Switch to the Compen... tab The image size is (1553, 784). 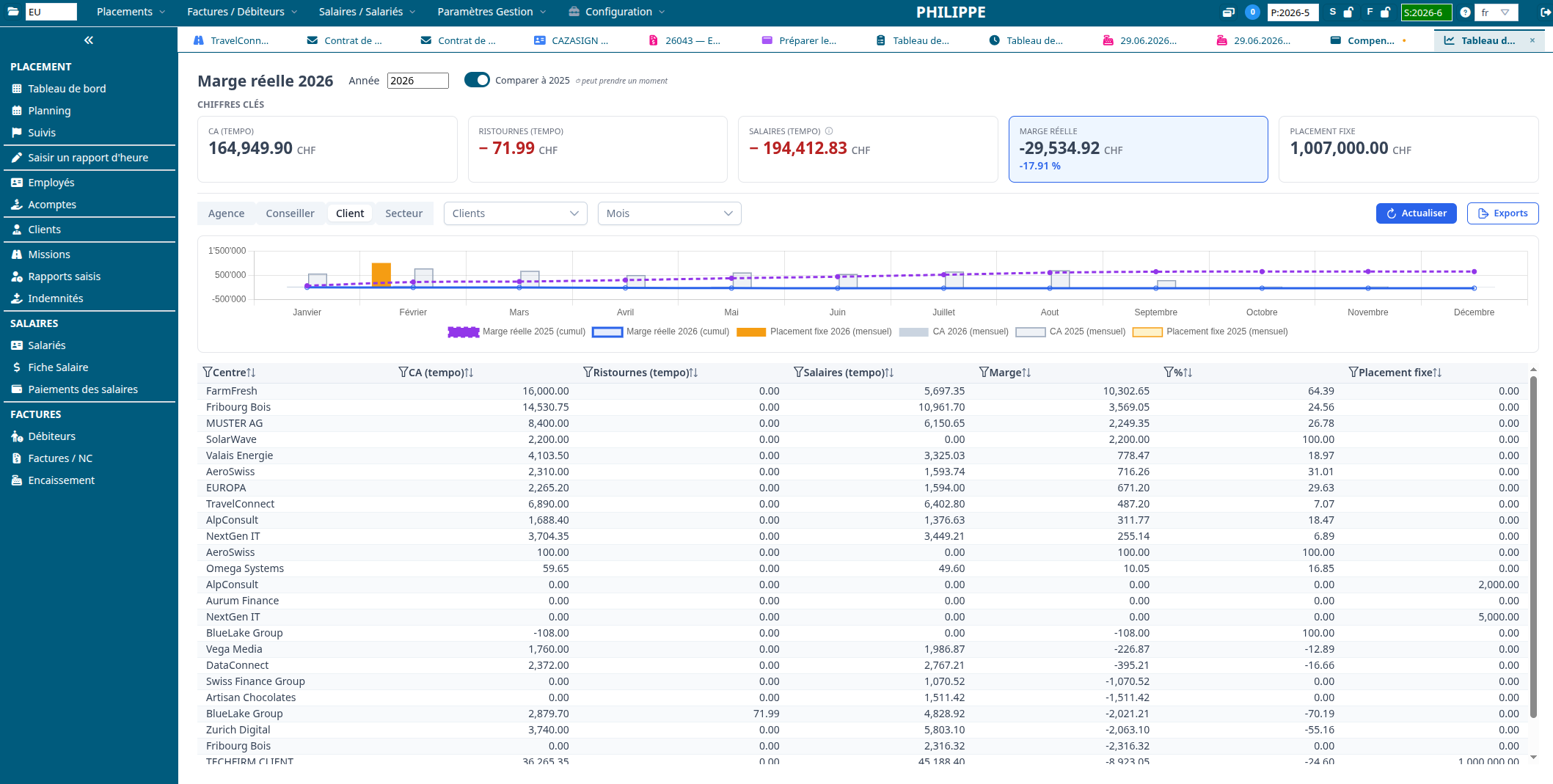pos(1368,40)
